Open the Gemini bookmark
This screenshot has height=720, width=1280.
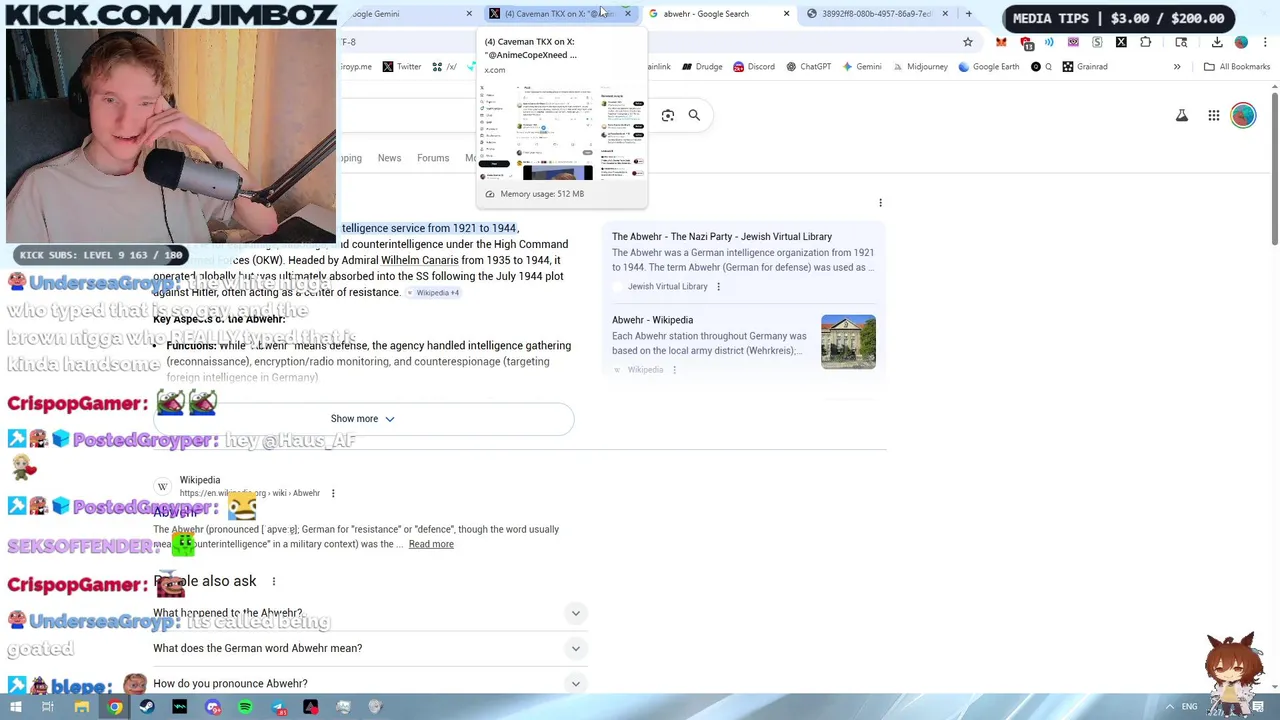[861, 67]
